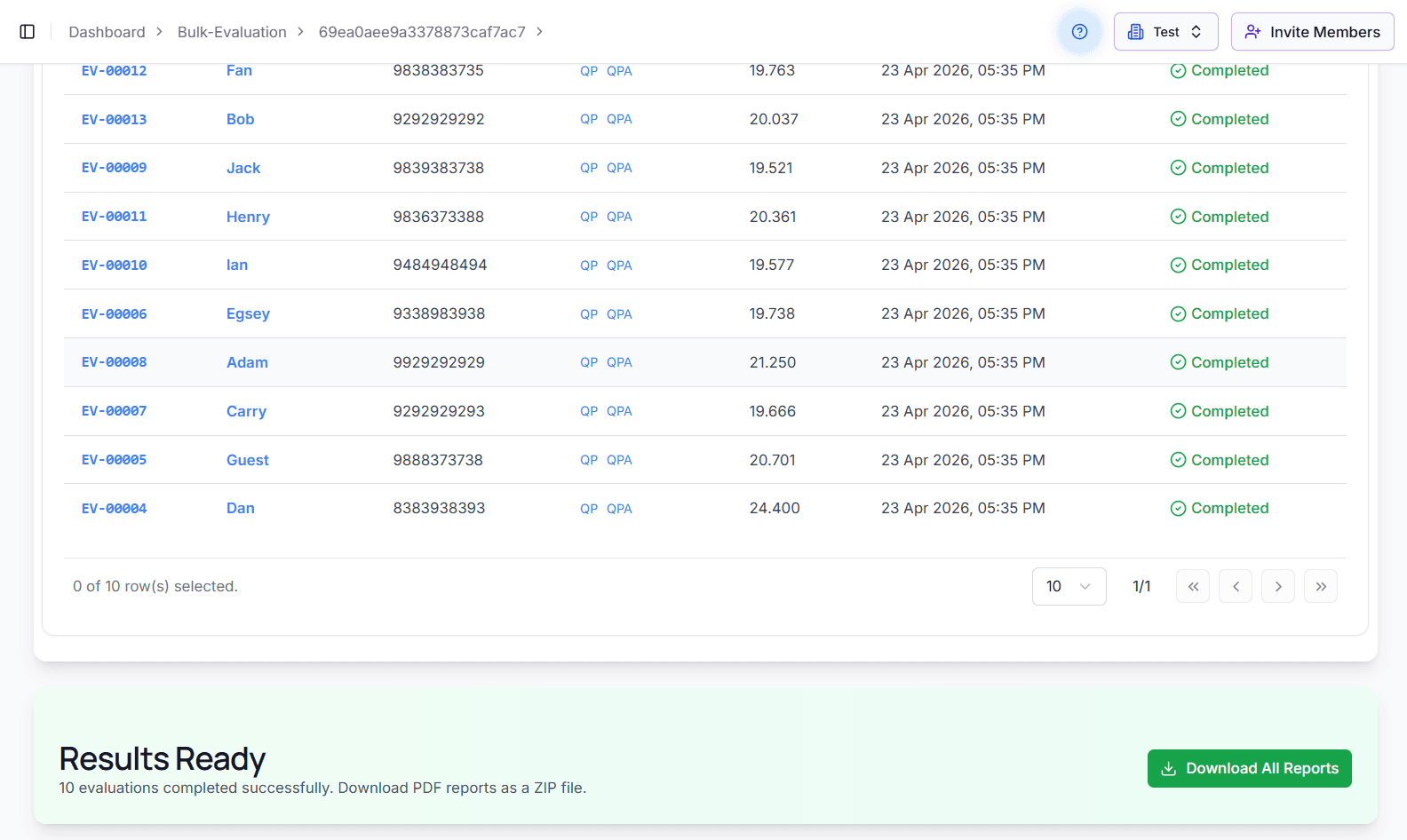Click Completed status check icon in Henry's row
Viewport: 1407px width, 840px height.
(1178, 217)
